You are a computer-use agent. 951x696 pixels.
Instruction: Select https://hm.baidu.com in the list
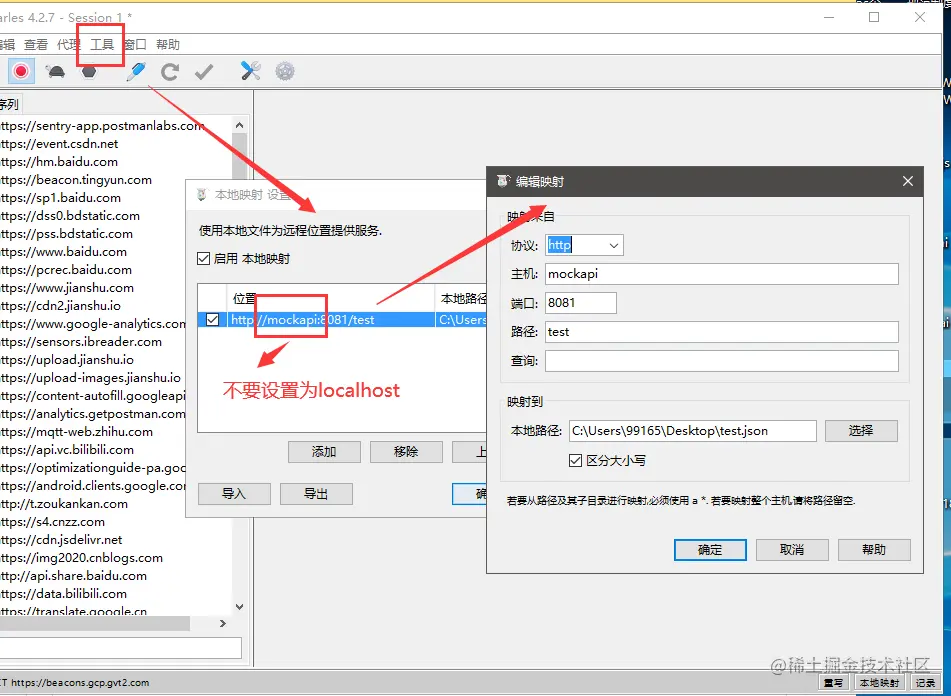59,162
